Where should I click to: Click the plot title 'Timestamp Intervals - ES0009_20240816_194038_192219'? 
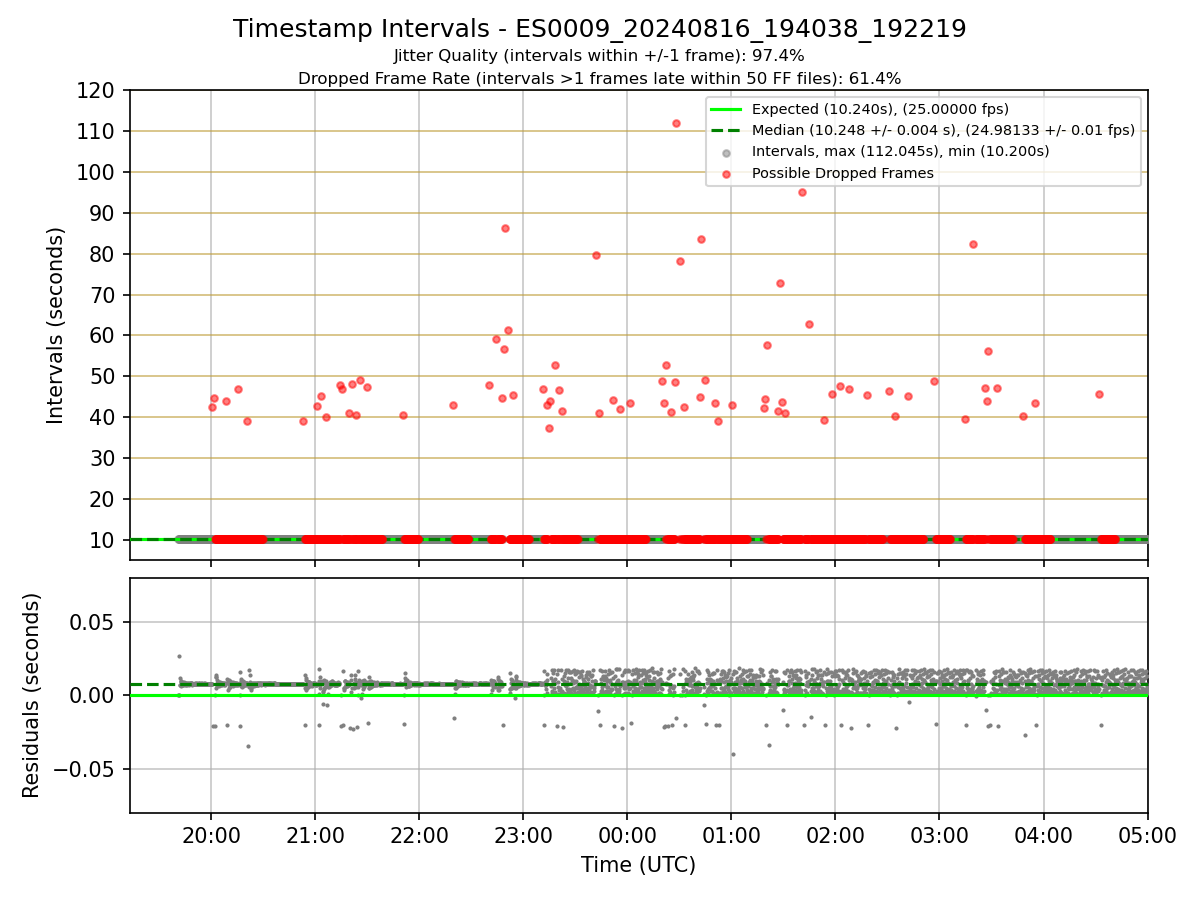click(x=600, y=29)
